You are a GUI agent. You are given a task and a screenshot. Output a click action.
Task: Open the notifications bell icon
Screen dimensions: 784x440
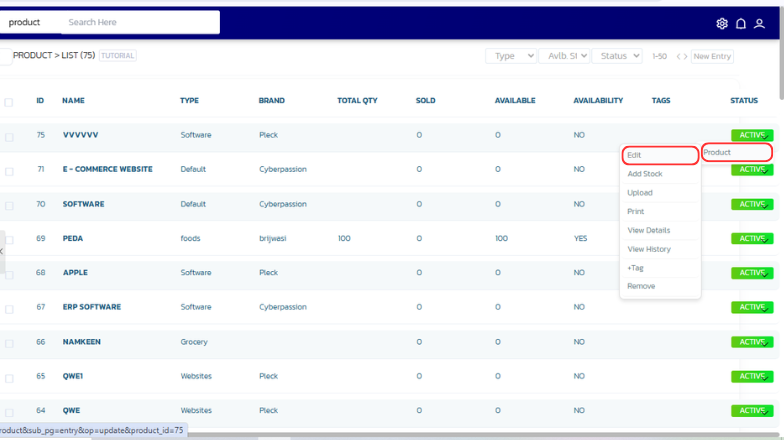(741, 23)
